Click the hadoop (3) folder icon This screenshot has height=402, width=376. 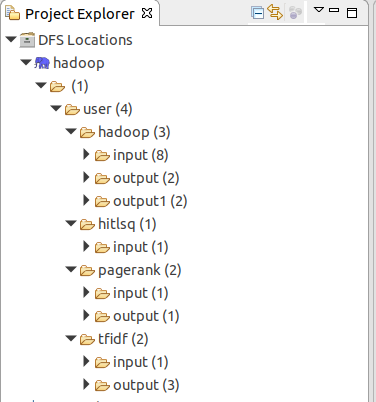point(87,132)
